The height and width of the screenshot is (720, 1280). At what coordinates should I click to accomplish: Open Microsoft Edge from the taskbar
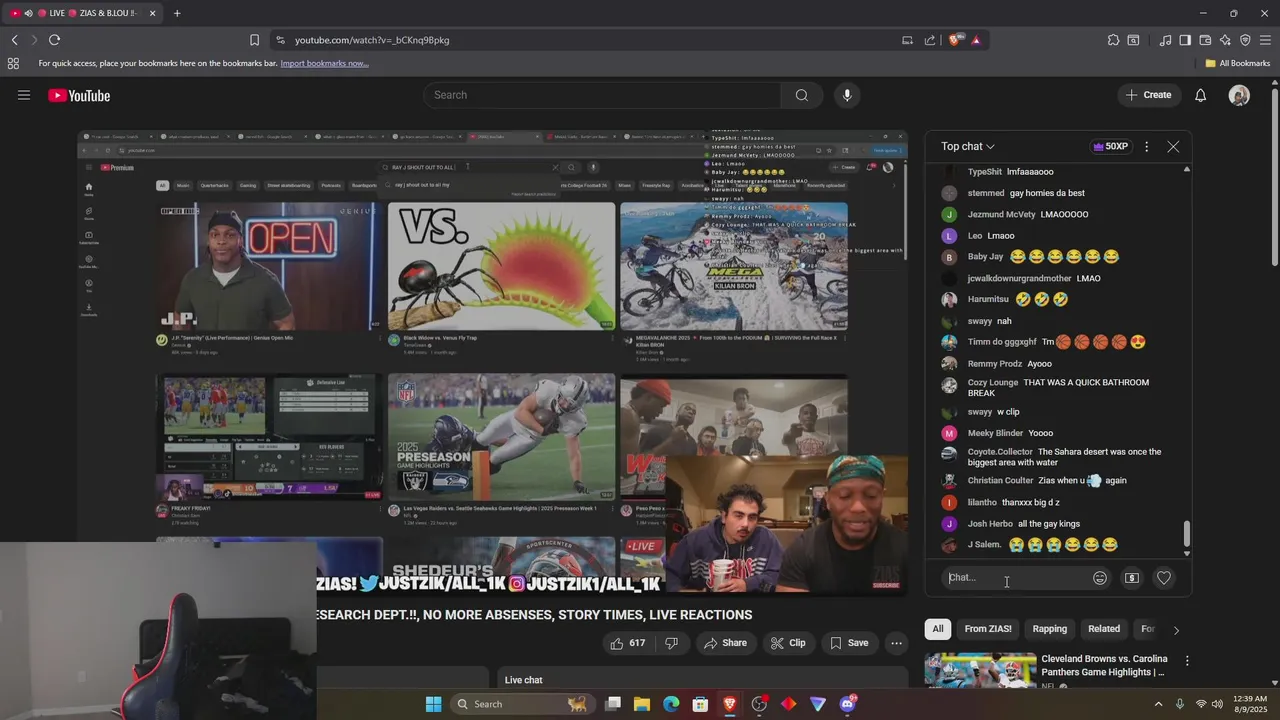coord(671,704)
